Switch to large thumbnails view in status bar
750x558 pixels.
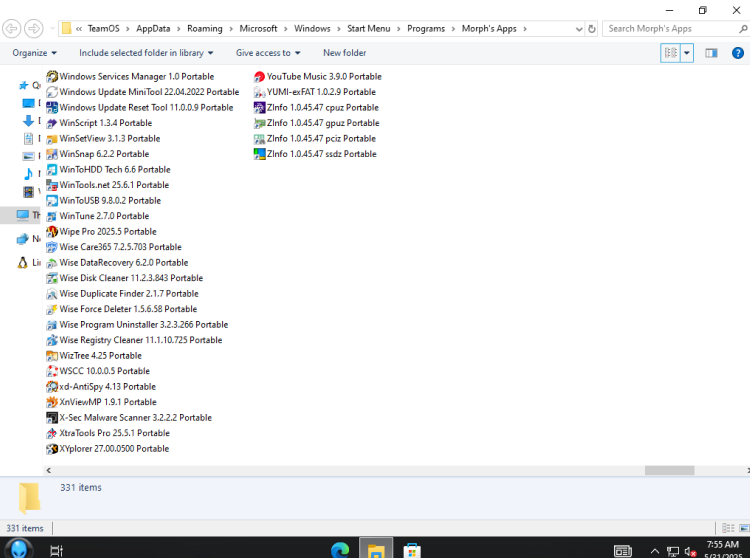tap(744, 528)
